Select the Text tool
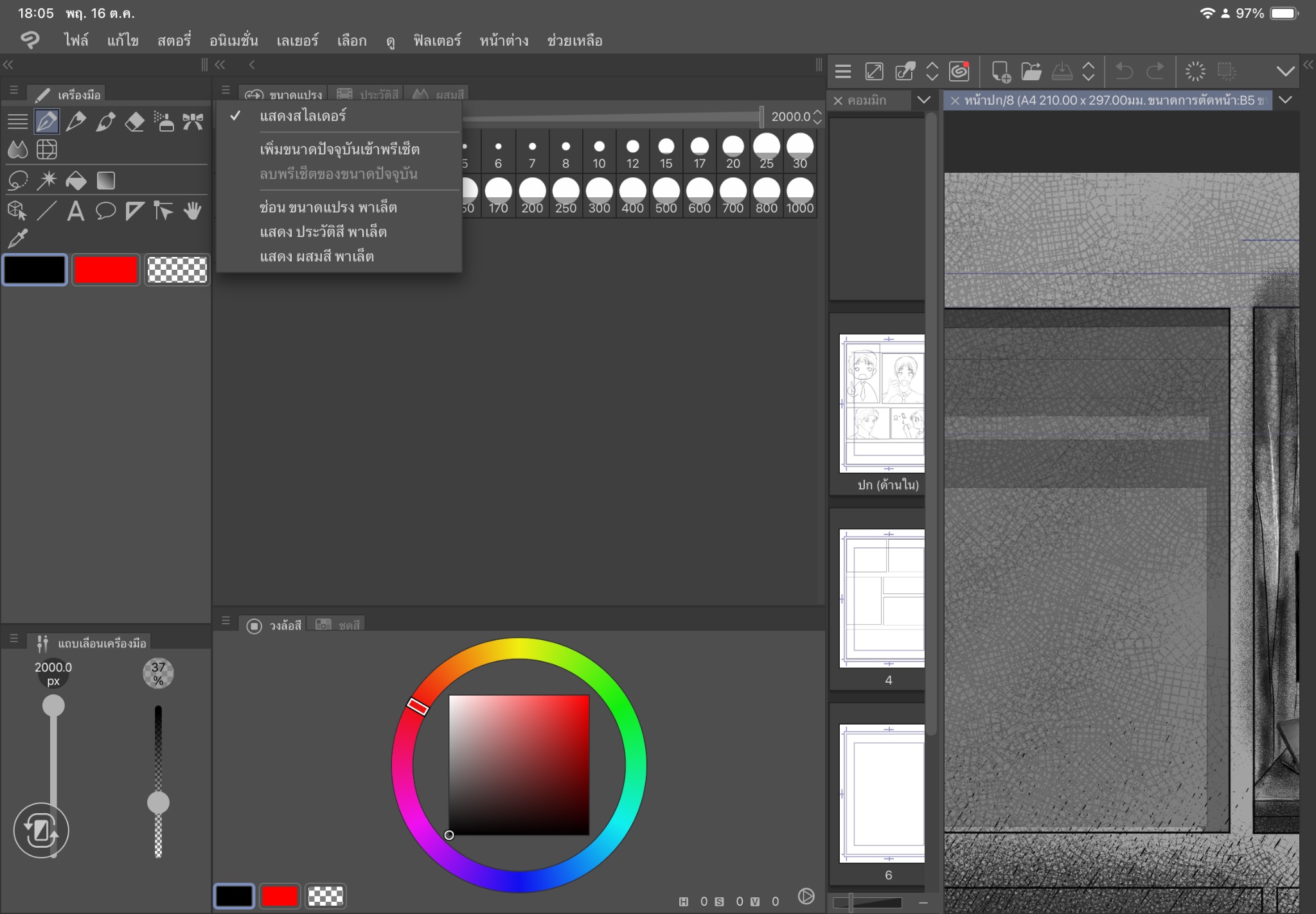The width and height of the screenshot is (1316, 914). point(76,211)
